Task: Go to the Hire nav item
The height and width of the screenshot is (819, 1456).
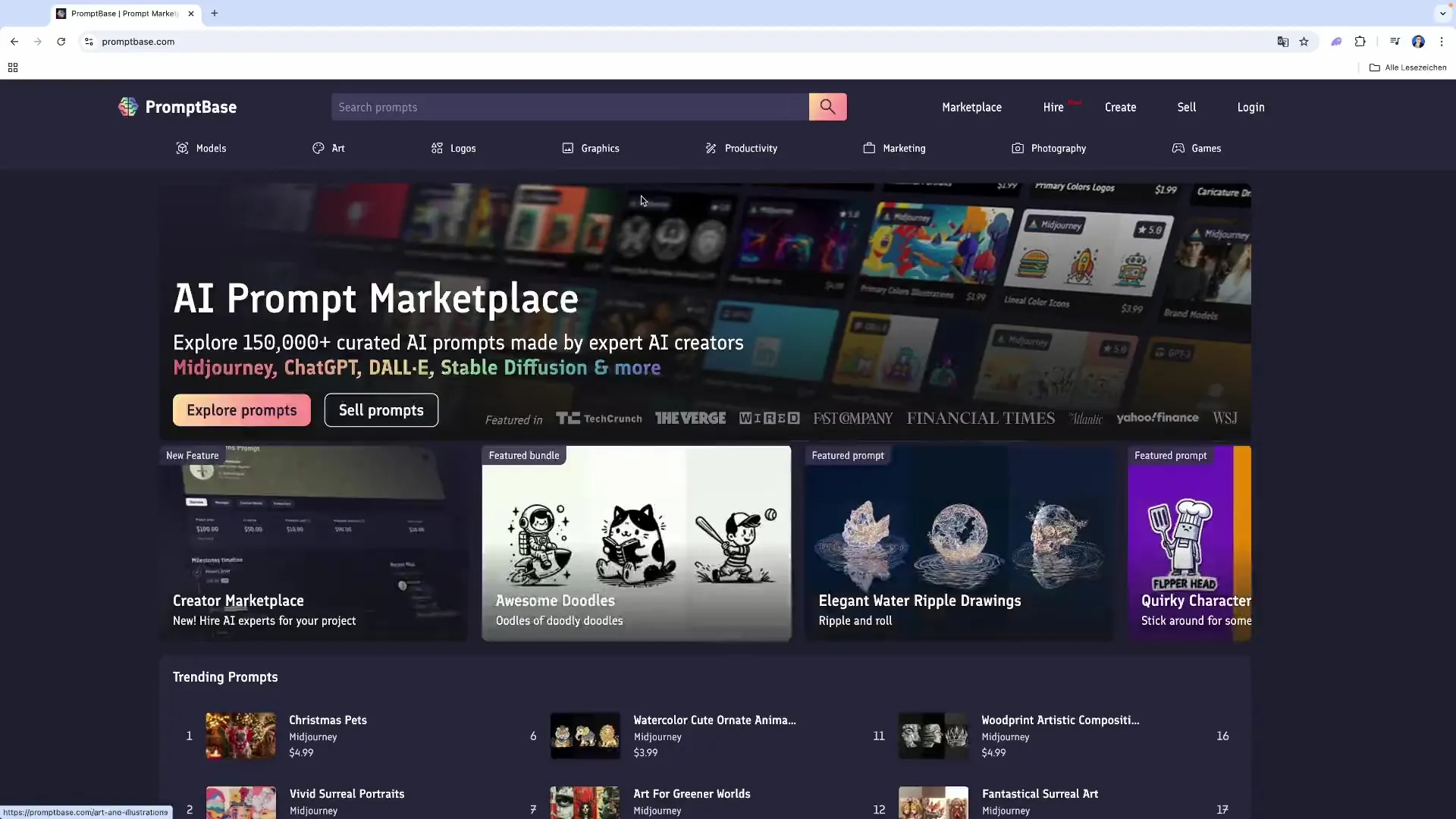Action: click(1053, 108)
